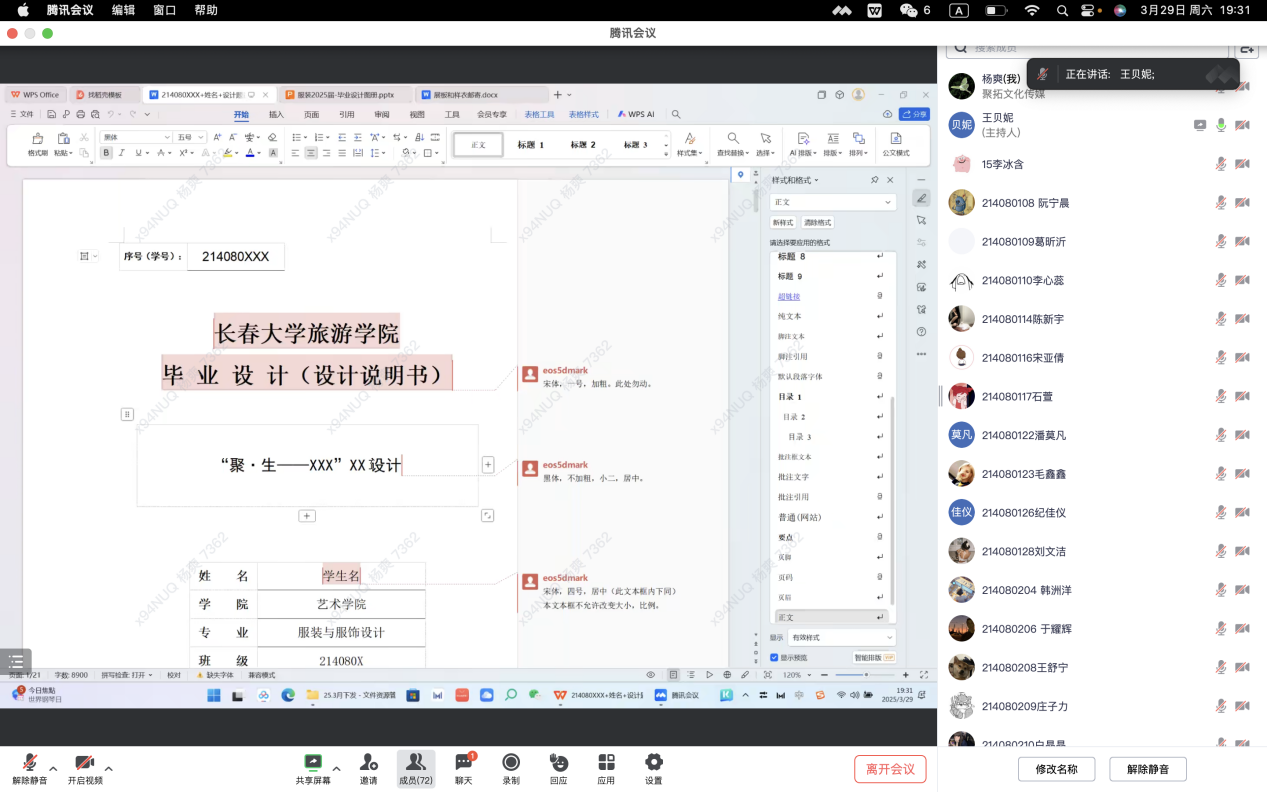This screenshot has height=792, width=1267.
Task: Toggle underline formatting in WPS ribbon
Action: click(137, 153)
